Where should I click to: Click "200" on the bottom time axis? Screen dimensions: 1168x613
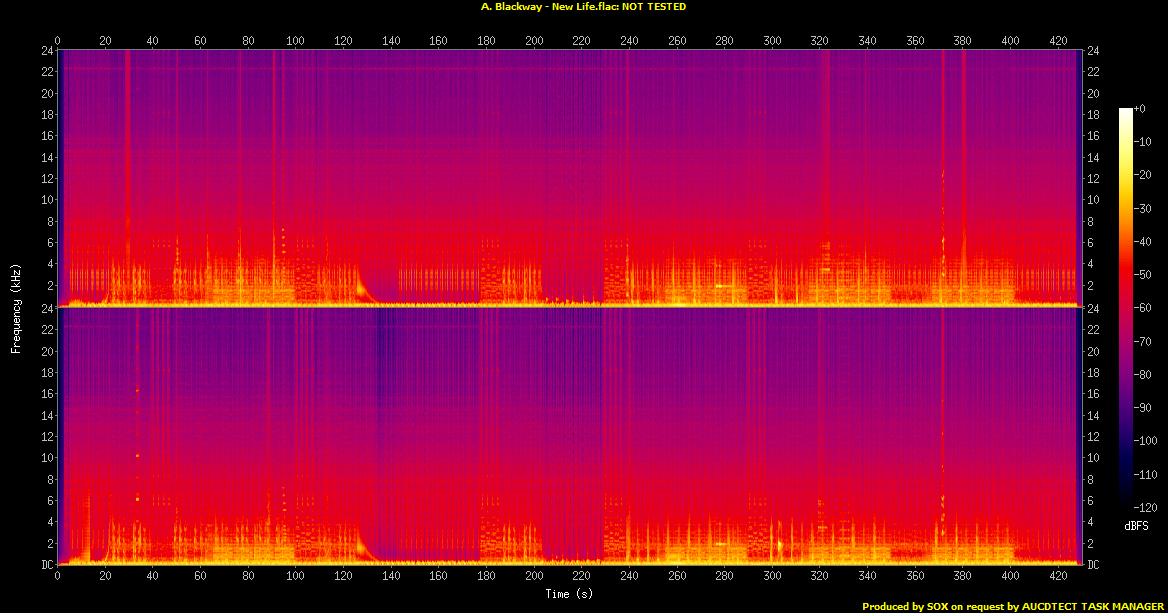coord(534,576)
